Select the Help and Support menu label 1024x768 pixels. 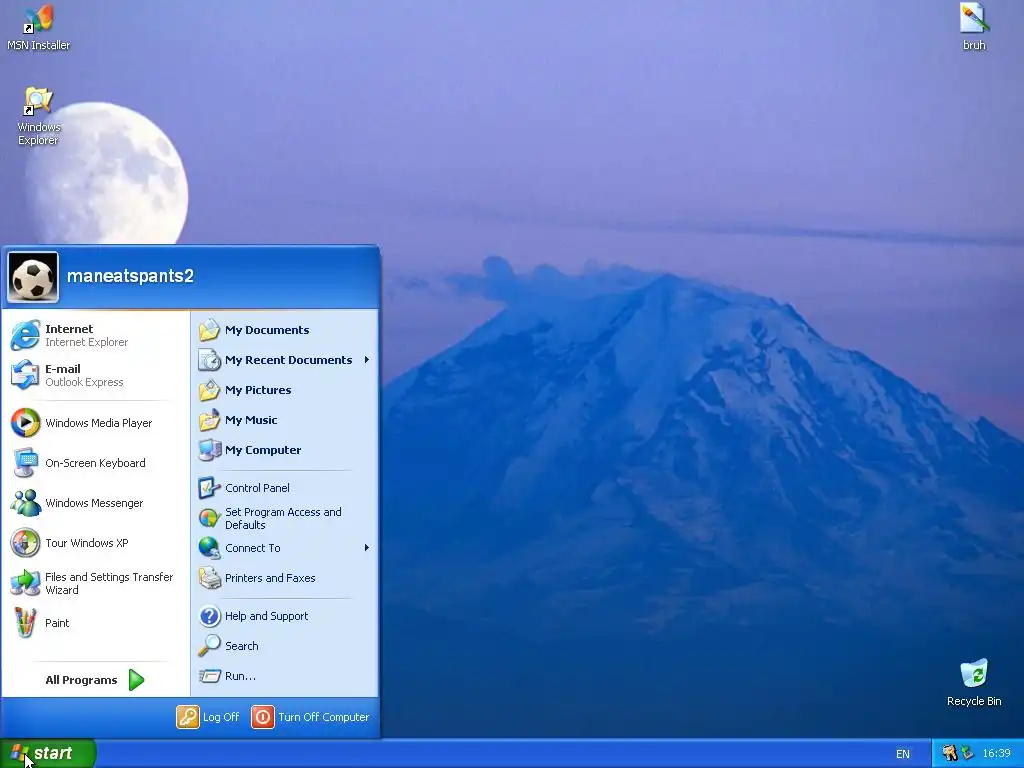(x=266, y=616)
